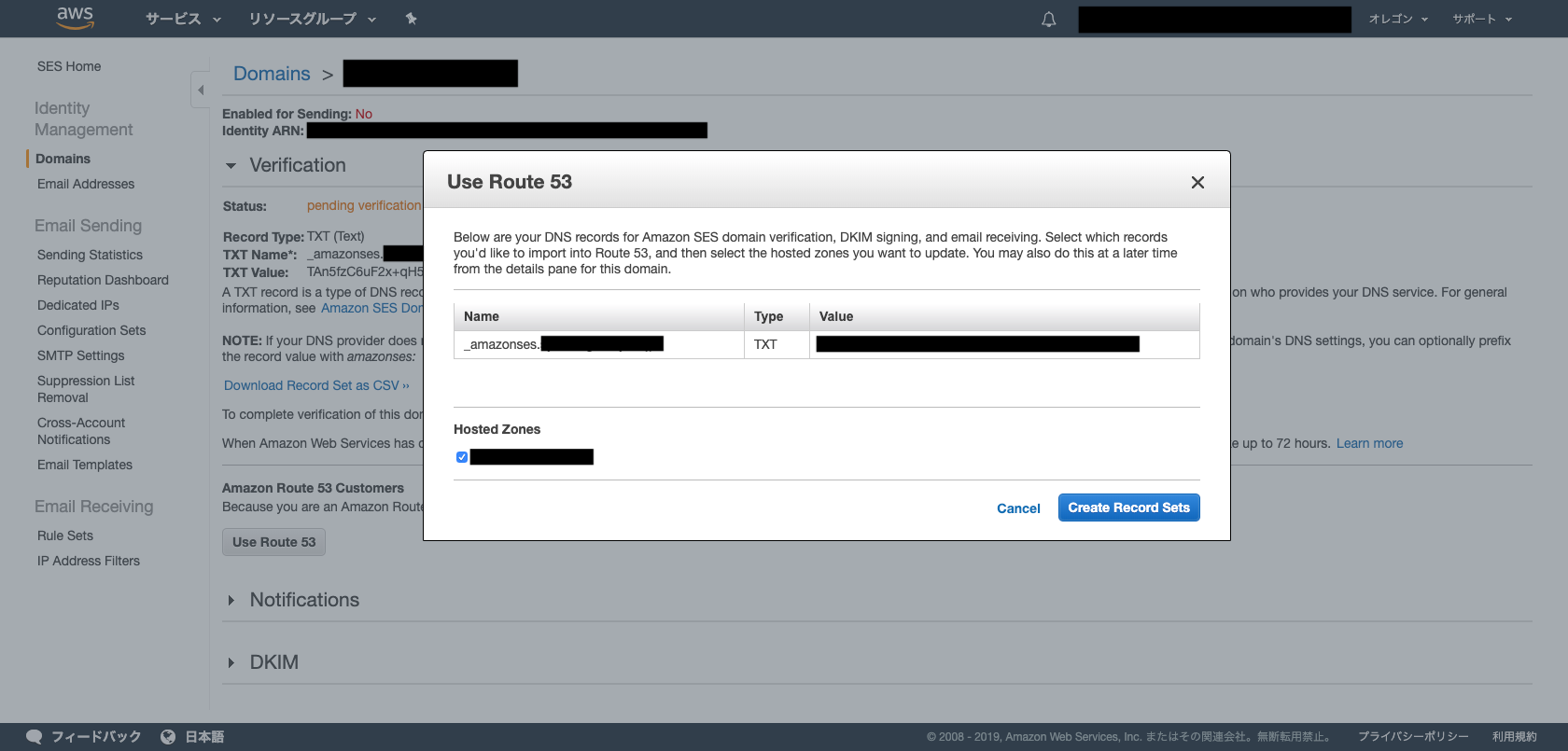Click the feedback speech bubble icon
Screen dimensions: 1568x751
(x=35, y=737)
